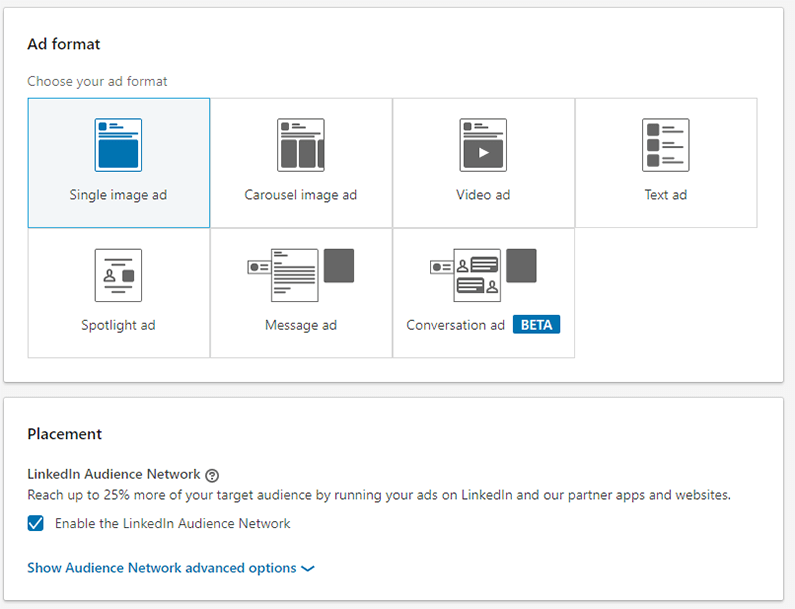Select the Text ad list icon
The height and width of the screenshot is (609, 795).
(x=666, y=145)
